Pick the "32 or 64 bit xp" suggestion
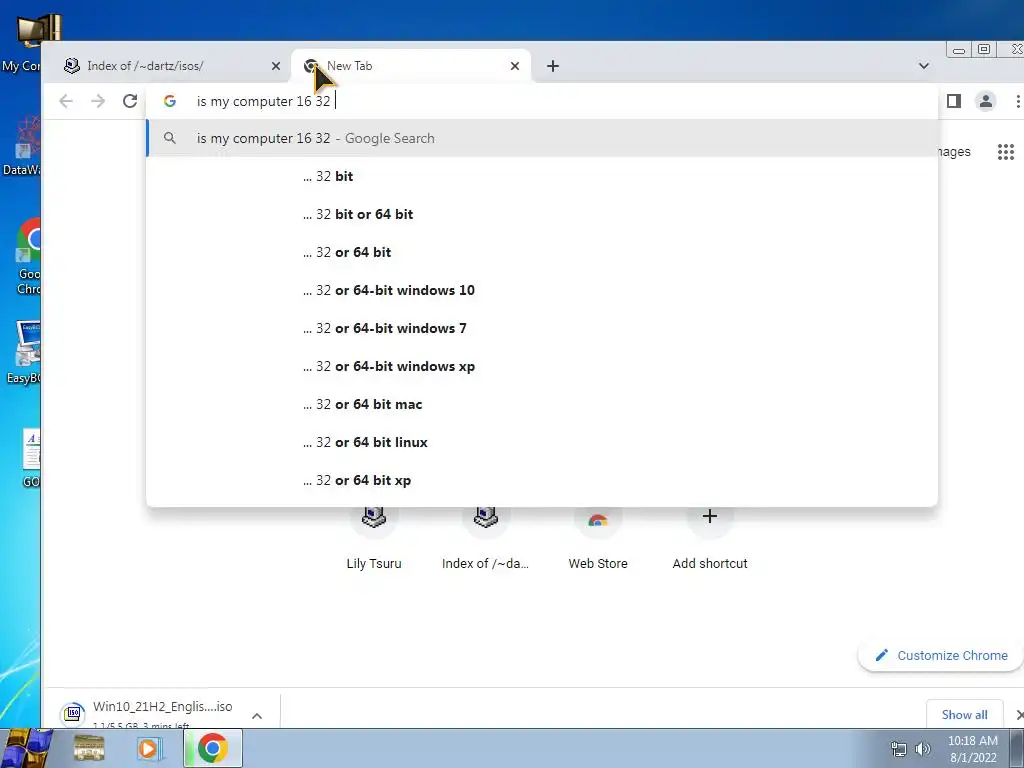Screen dimensions: 1024x768 (x=542, y=480)
